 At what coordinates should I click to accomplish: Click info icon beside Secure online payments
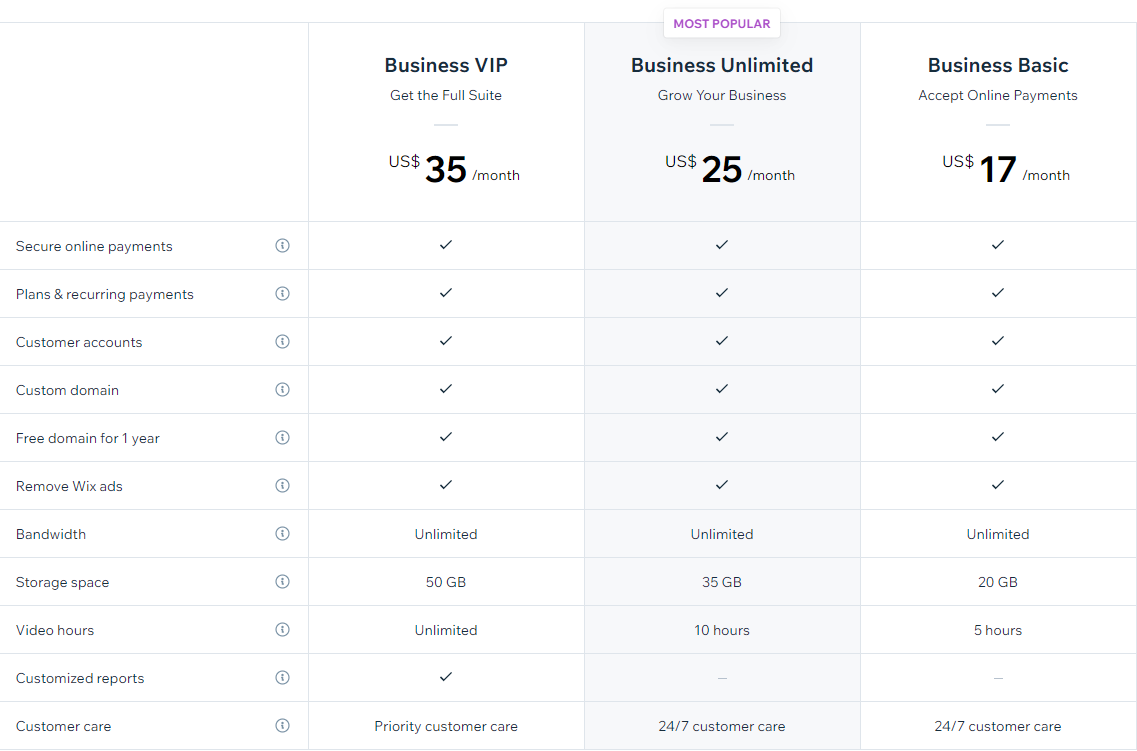282,246
